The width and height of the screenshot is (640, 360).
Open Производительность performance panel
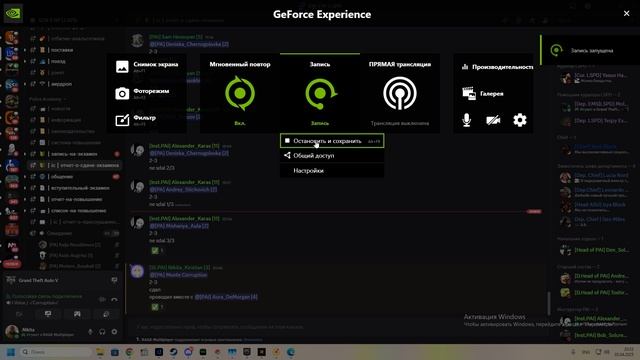tap(497, 67)
